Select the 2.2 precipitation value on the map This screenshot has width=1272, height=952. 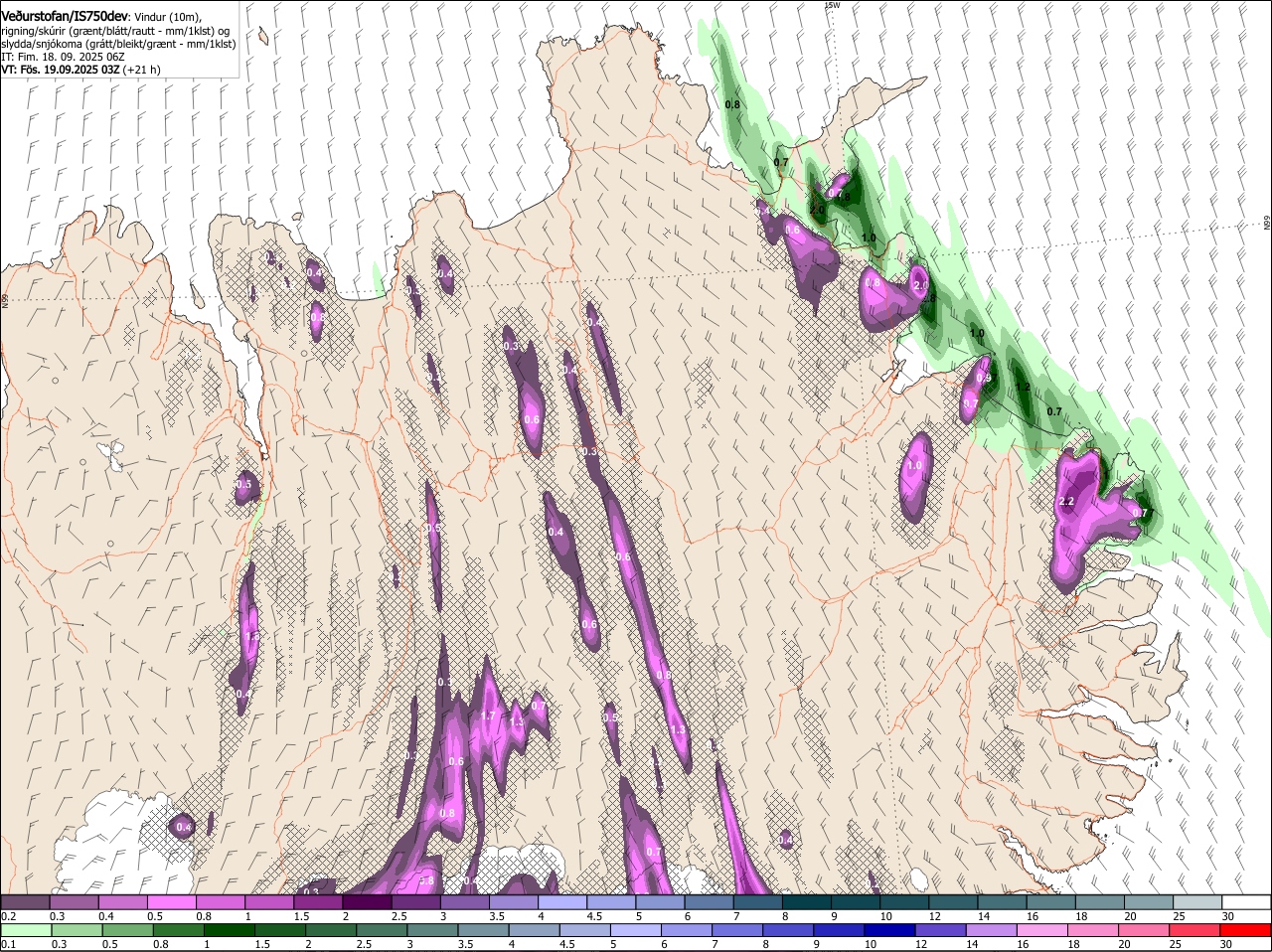(1067, 502)
